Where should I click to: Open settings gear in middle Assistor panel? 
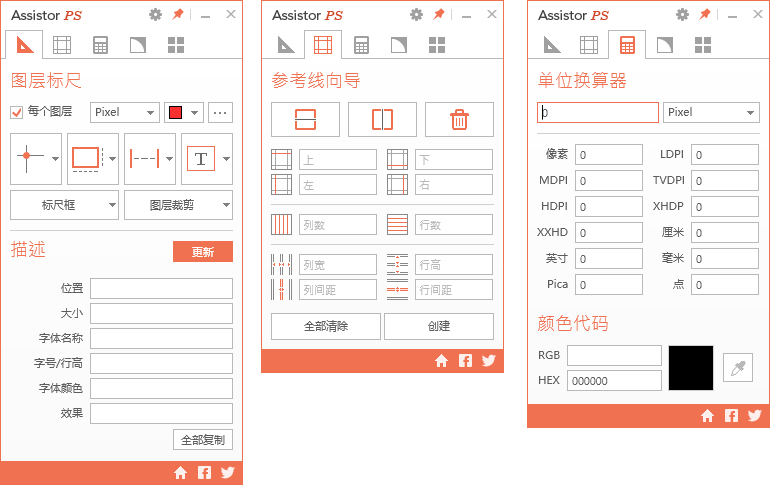click(416, 15)
